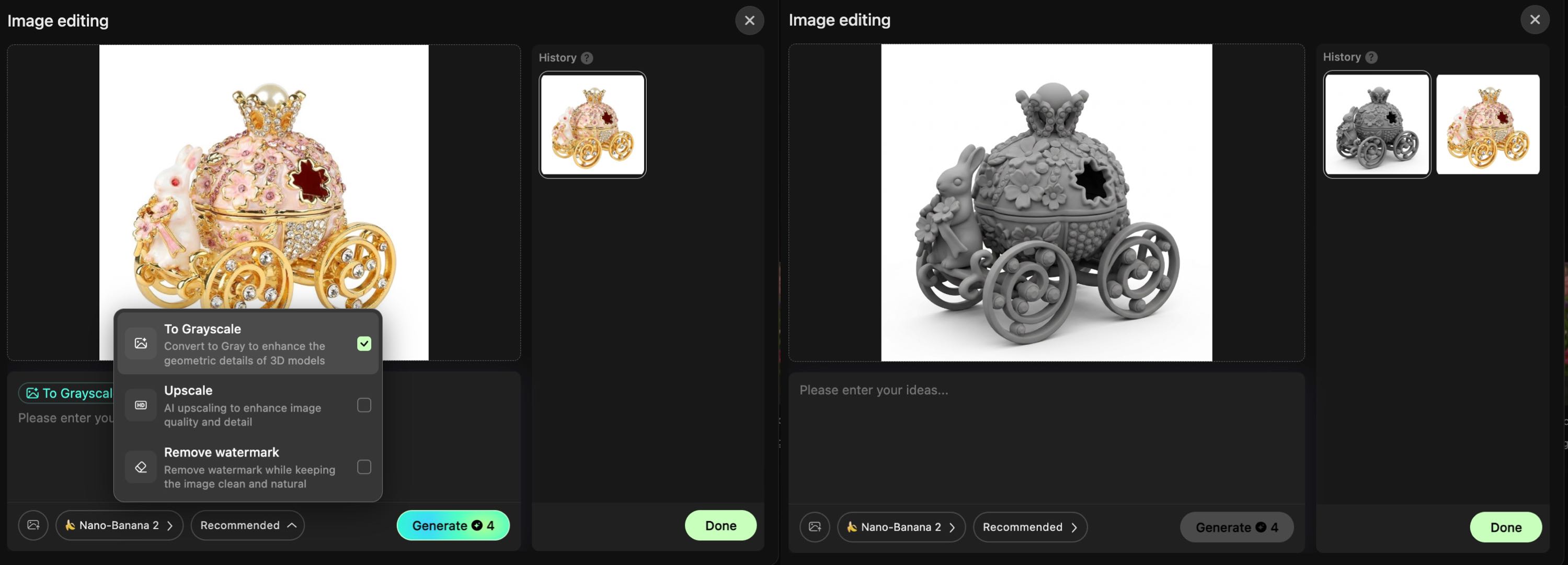Screen dimensions: 1568x565
Task: Click the image upload icon in right panel
Action: 815,527
